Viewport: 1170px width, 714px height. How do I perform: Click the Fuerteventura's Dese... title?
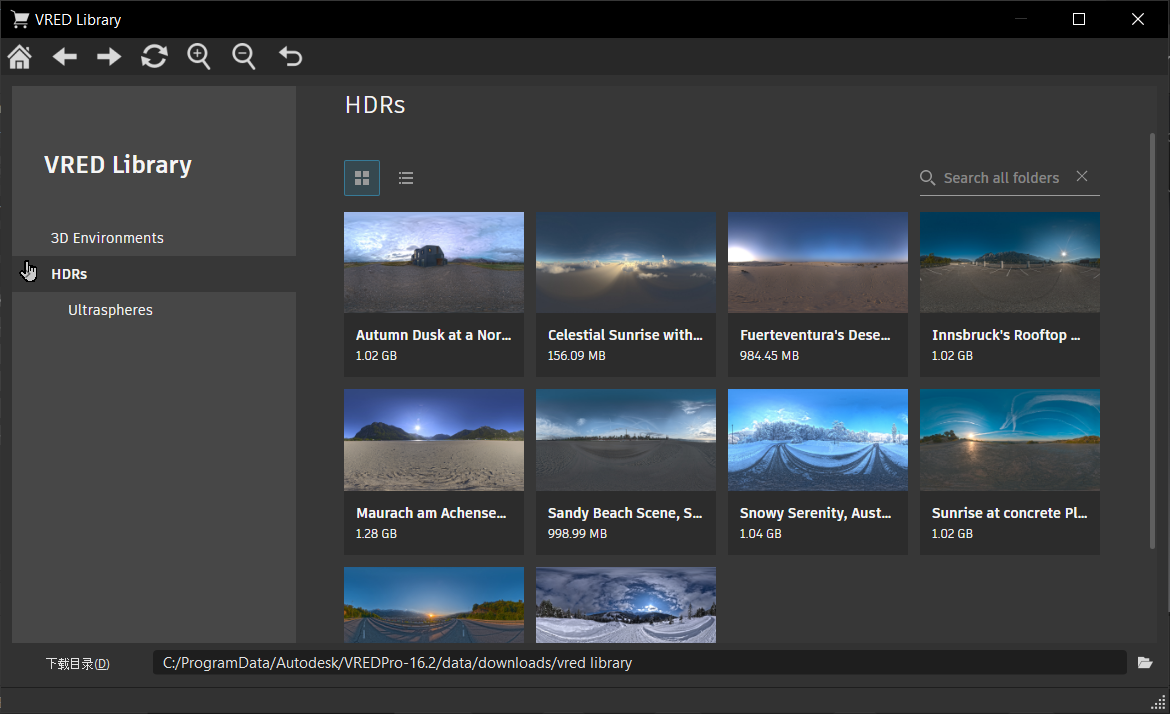[815, 335]
